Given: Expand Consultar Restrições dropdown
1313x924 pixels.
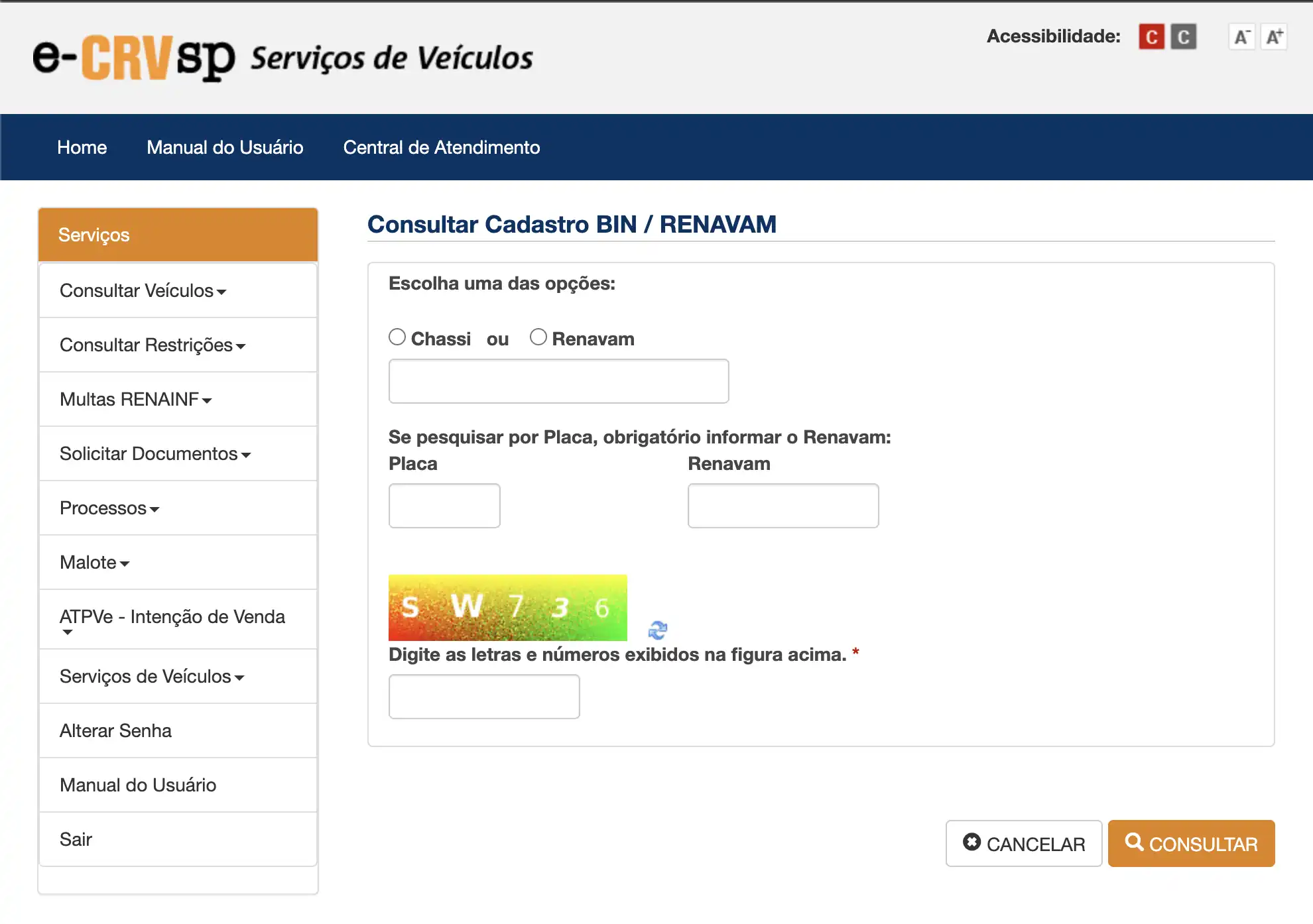Looking at the screenshot, I should coord(152,345).
